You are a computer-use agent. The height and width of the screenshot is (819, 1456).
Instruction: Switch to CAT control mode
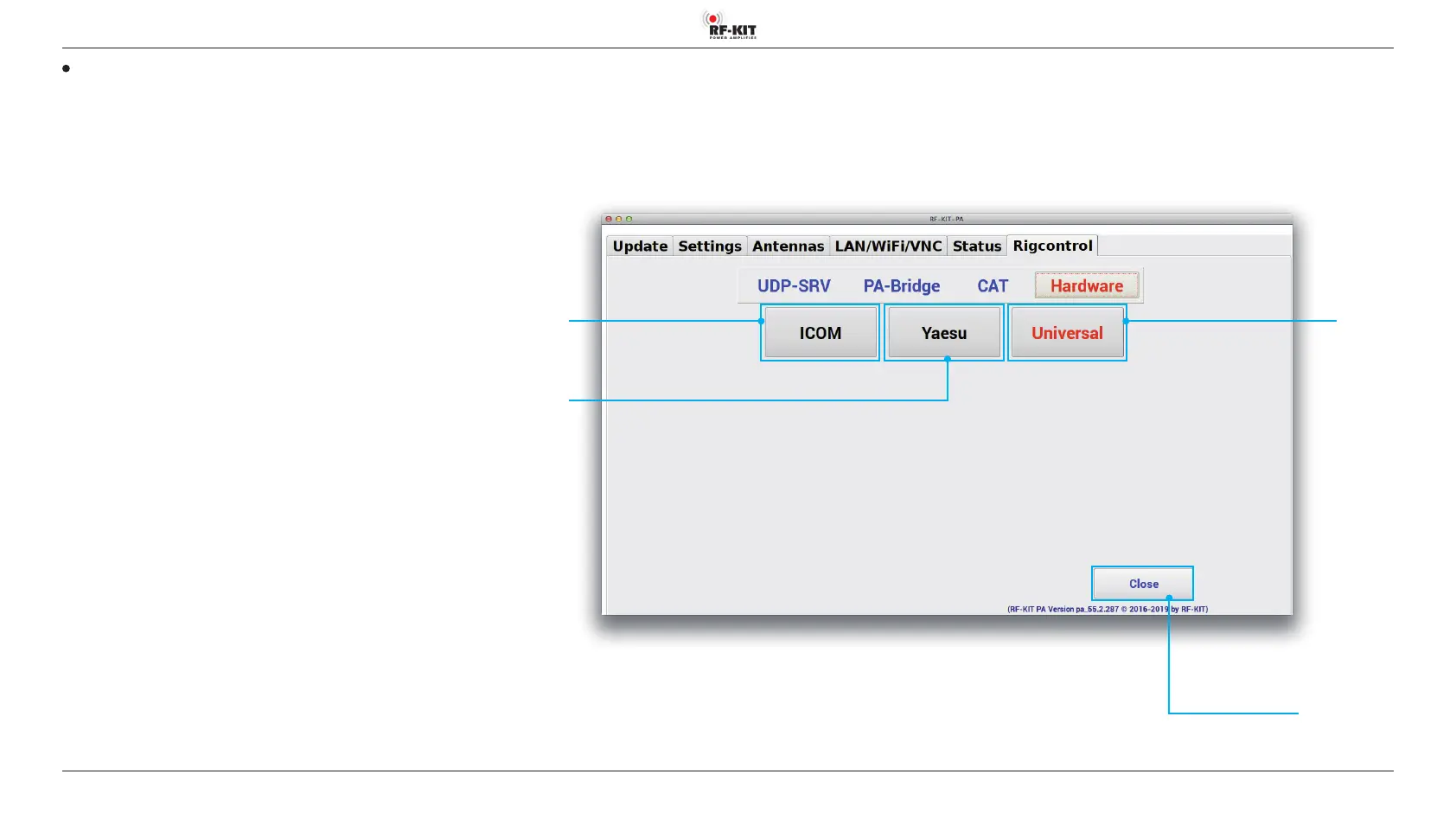993,286
